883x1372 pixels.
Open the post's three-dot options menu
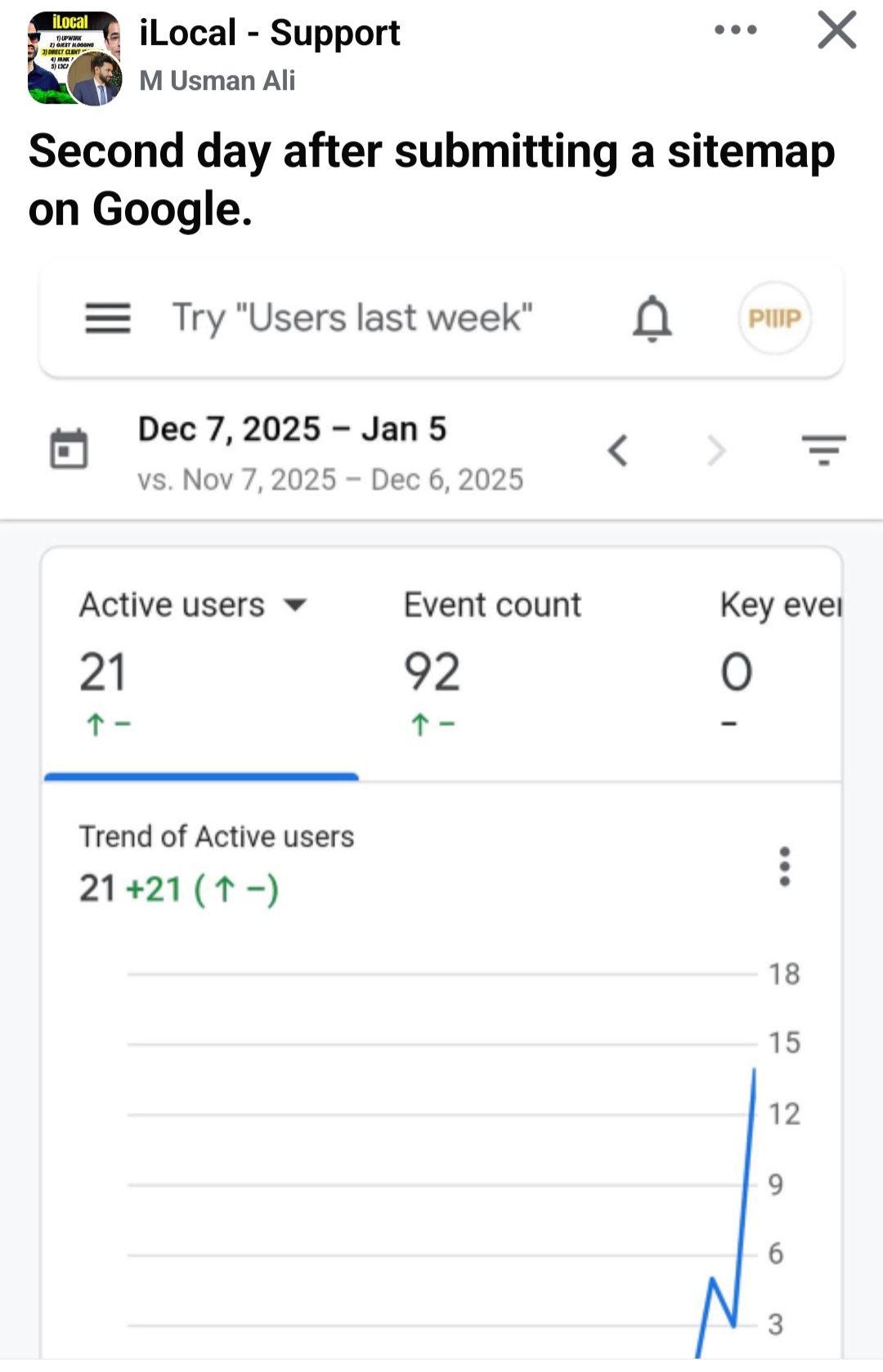pos(736,30)
